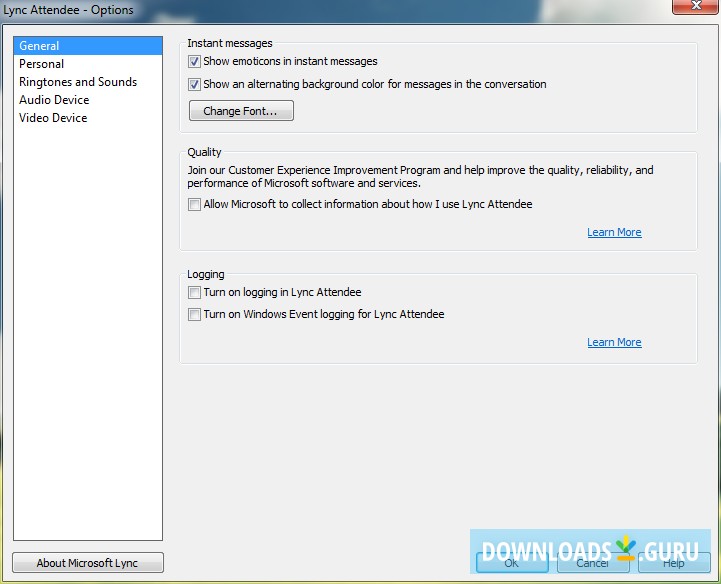Screen dimensions: 721x584
Task: Enable Windows Event logging checkbox
Action: tap(195, 315)
